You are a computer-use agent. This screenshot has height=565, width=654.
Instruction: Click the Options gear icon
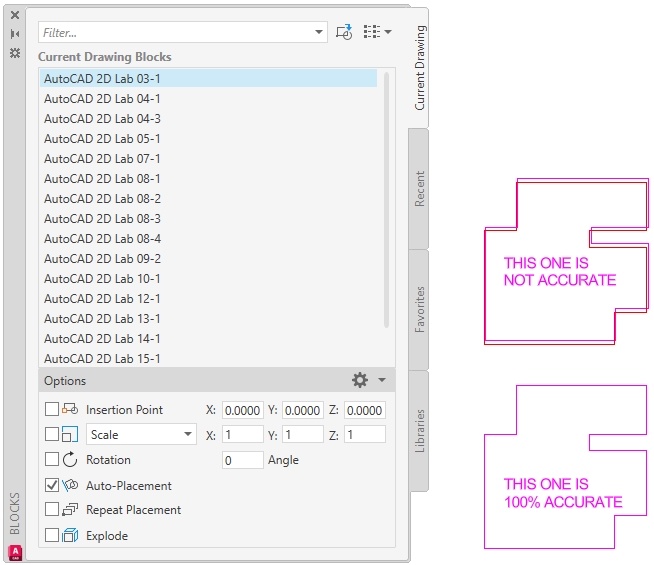pyautogui.click(x=360, y=380)
